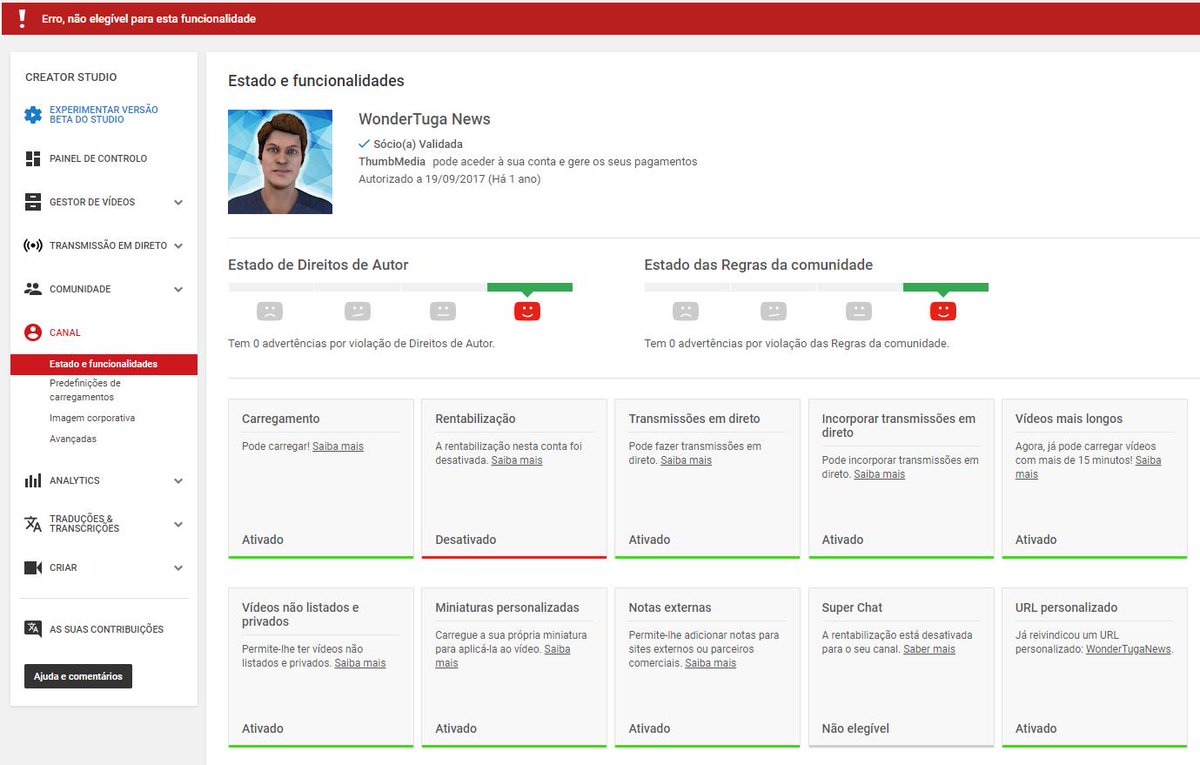Expand the Comunidade section chevron
This screenshot has height=765, width=1200.
click(178, 289)
